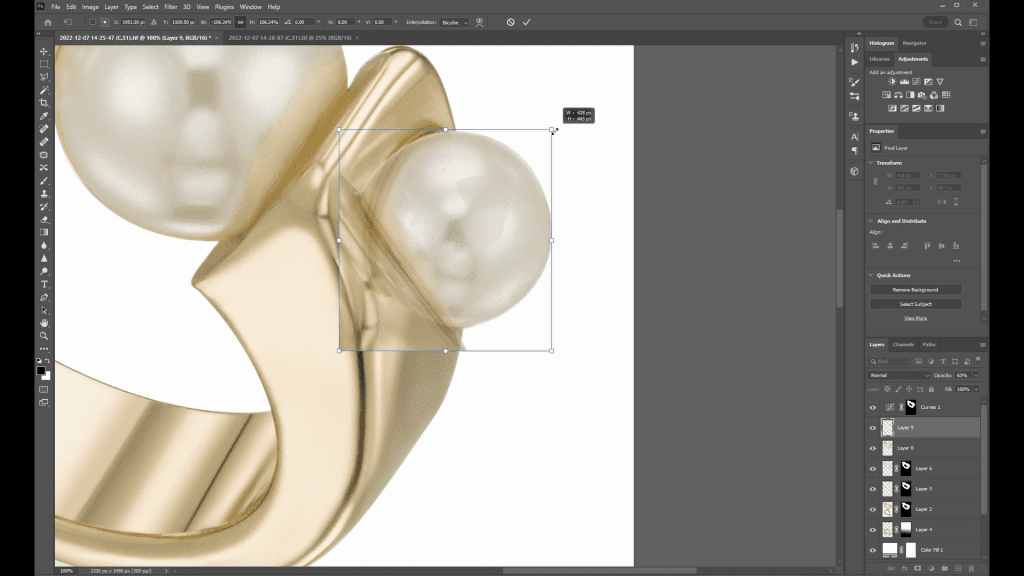The width and height of the screenshot is (1024, 576).
Task: Add a Levels adjustment
Action: pos(904,82)
